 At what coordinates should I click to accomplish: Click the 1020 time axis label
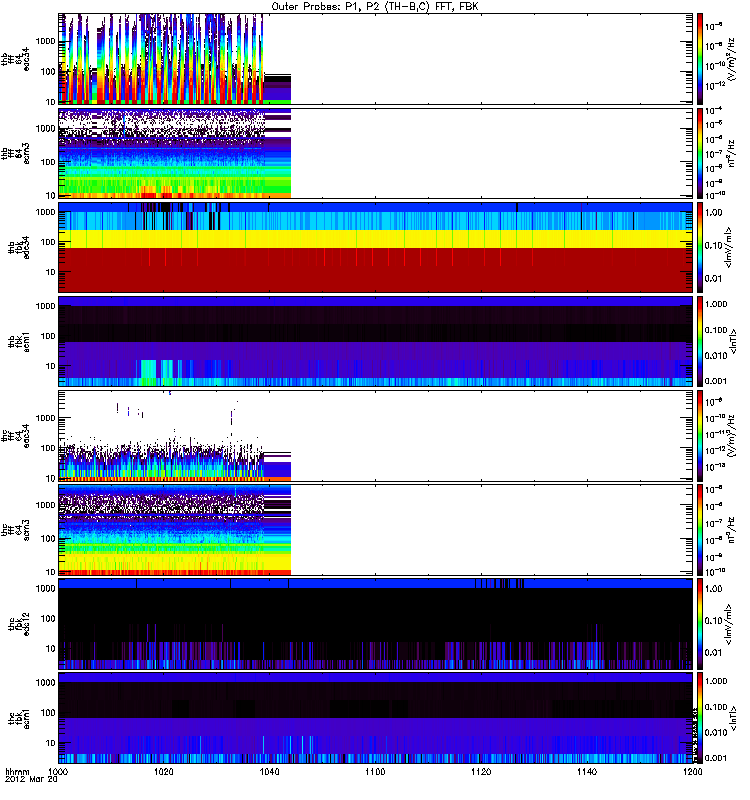[x=165, y=773]
